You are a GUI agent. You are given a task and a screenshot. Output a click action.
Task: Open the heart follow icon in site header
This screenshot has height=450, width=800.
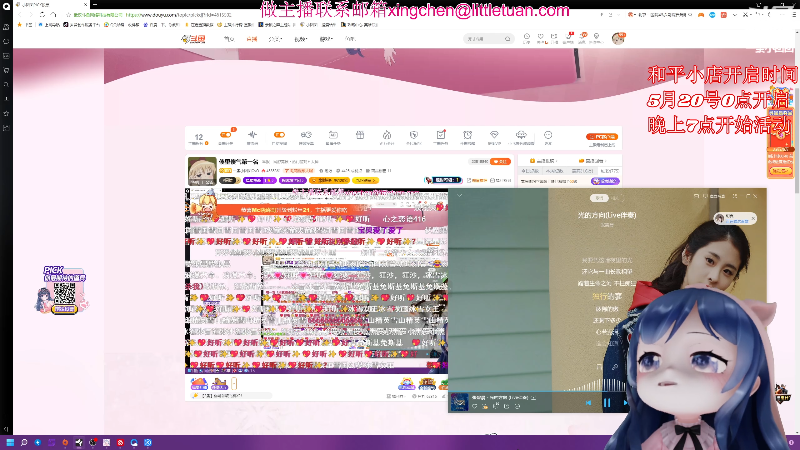(x=540, y=37)
